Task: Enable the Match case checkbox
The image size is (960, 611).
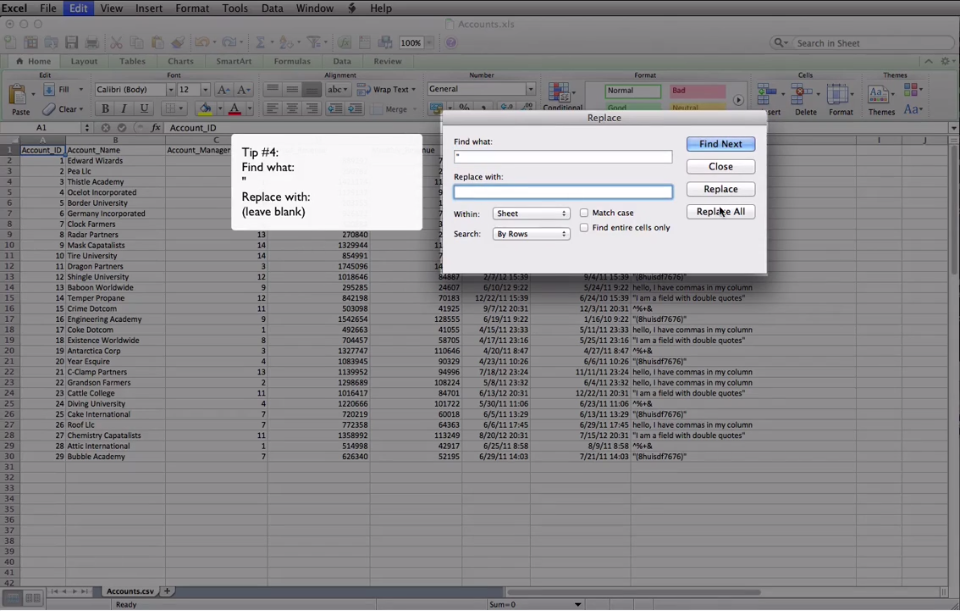Action: (x=584, y=212)
